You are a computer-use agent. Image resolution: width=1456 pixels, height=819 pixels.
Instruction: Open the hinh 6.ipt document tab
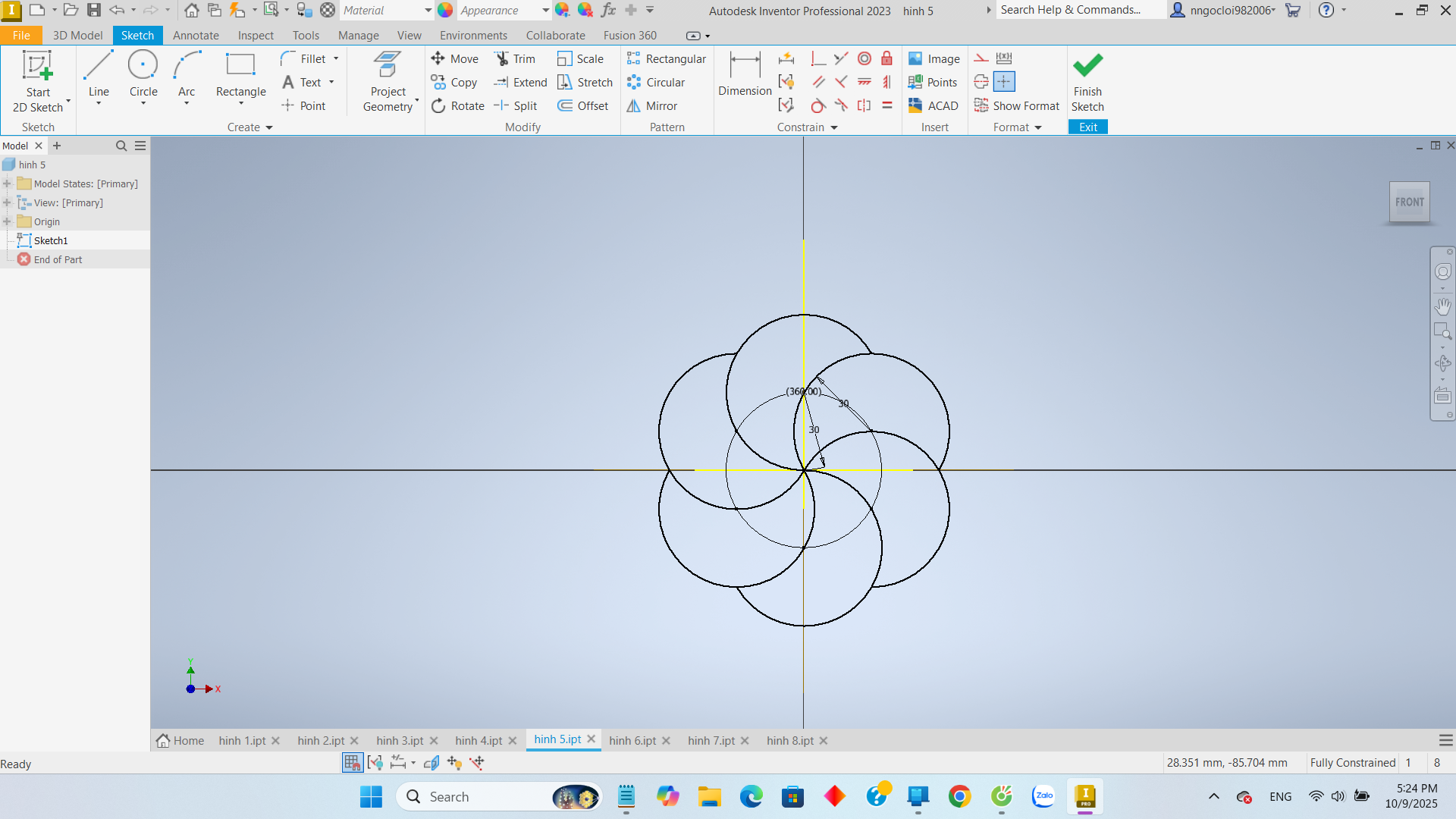(x=632, y=741)
